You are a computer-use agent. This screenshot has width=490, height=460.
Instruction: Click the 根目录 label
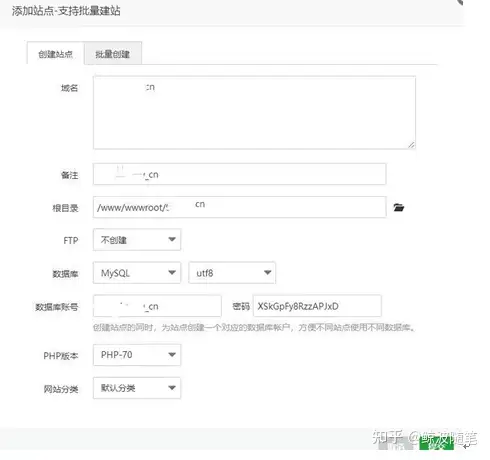[65, 208]
